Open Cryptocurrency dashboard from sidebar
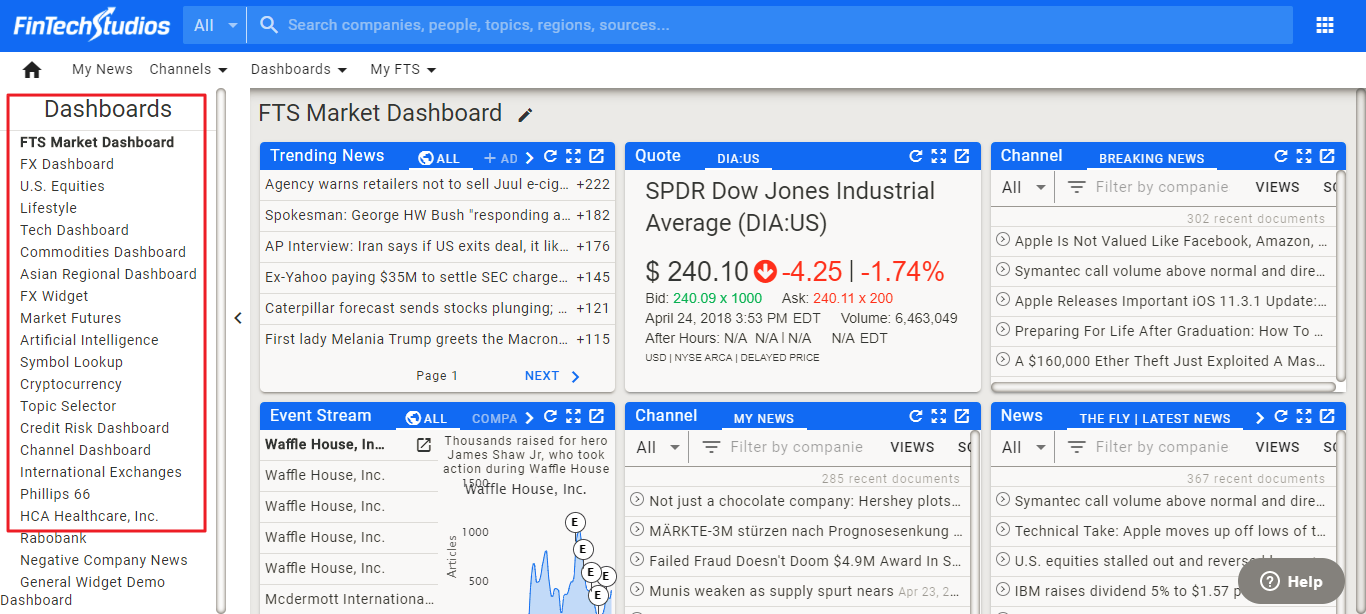 (71, 384)
